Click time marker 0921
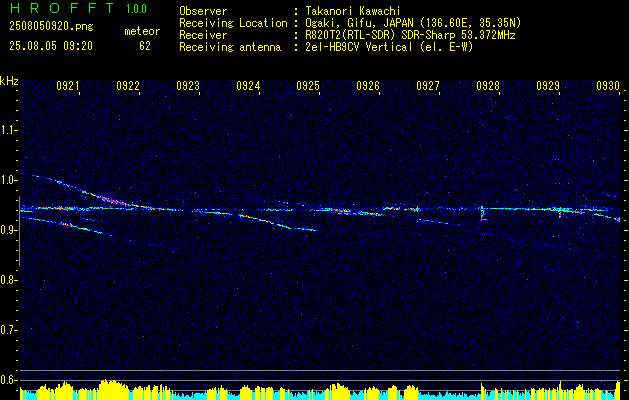 point(68,85)
